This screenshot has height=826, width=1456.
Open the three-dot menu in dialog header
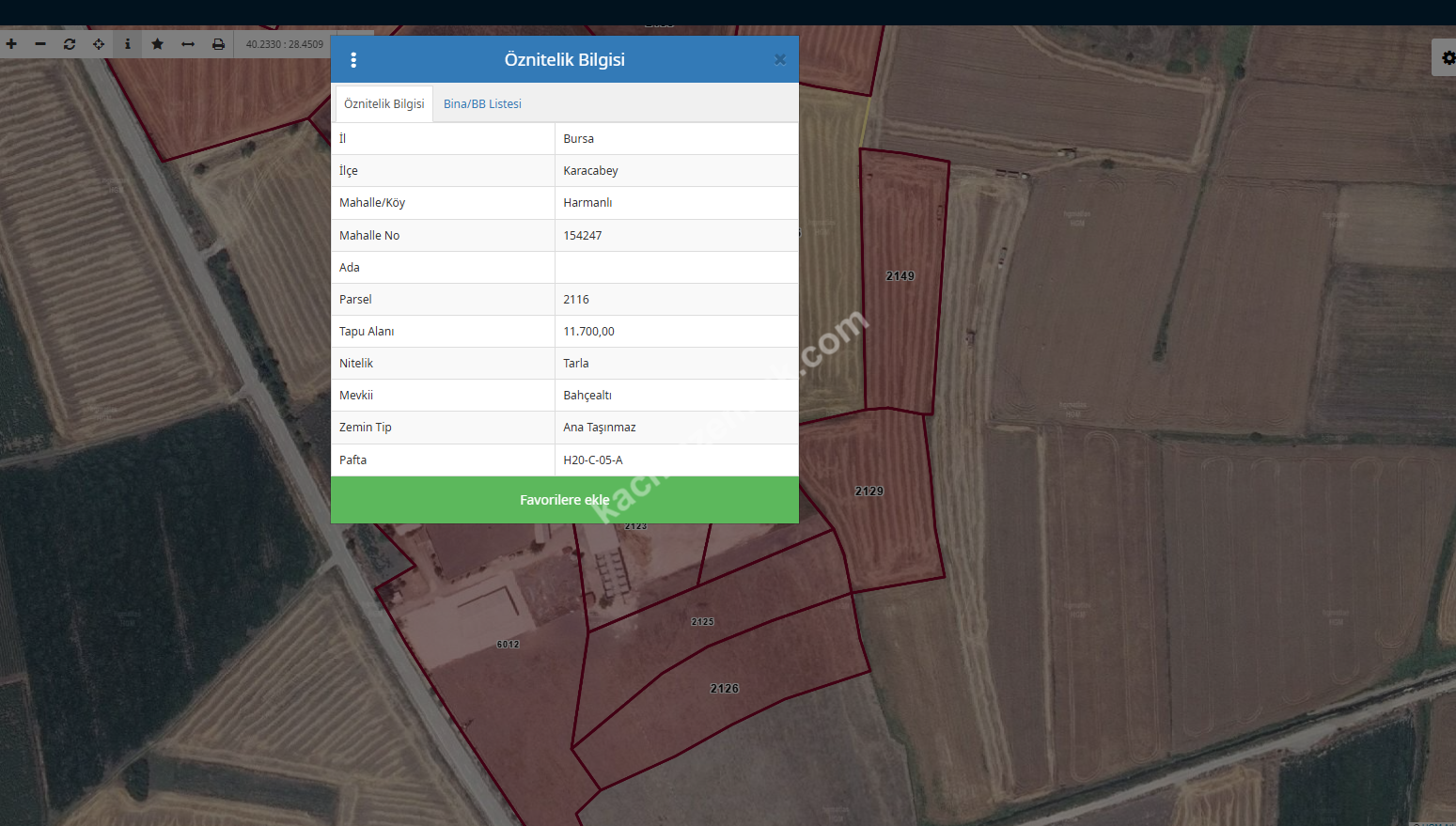tap(353, 60)
